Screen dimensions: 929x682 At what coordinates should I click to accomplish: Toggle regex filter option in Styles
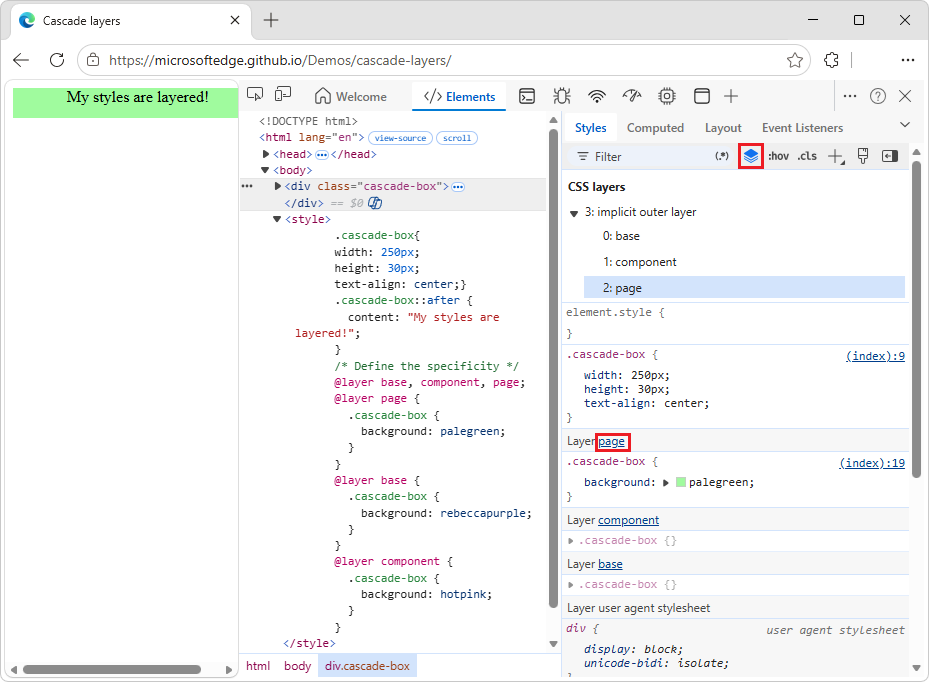[x=722, y=156]
